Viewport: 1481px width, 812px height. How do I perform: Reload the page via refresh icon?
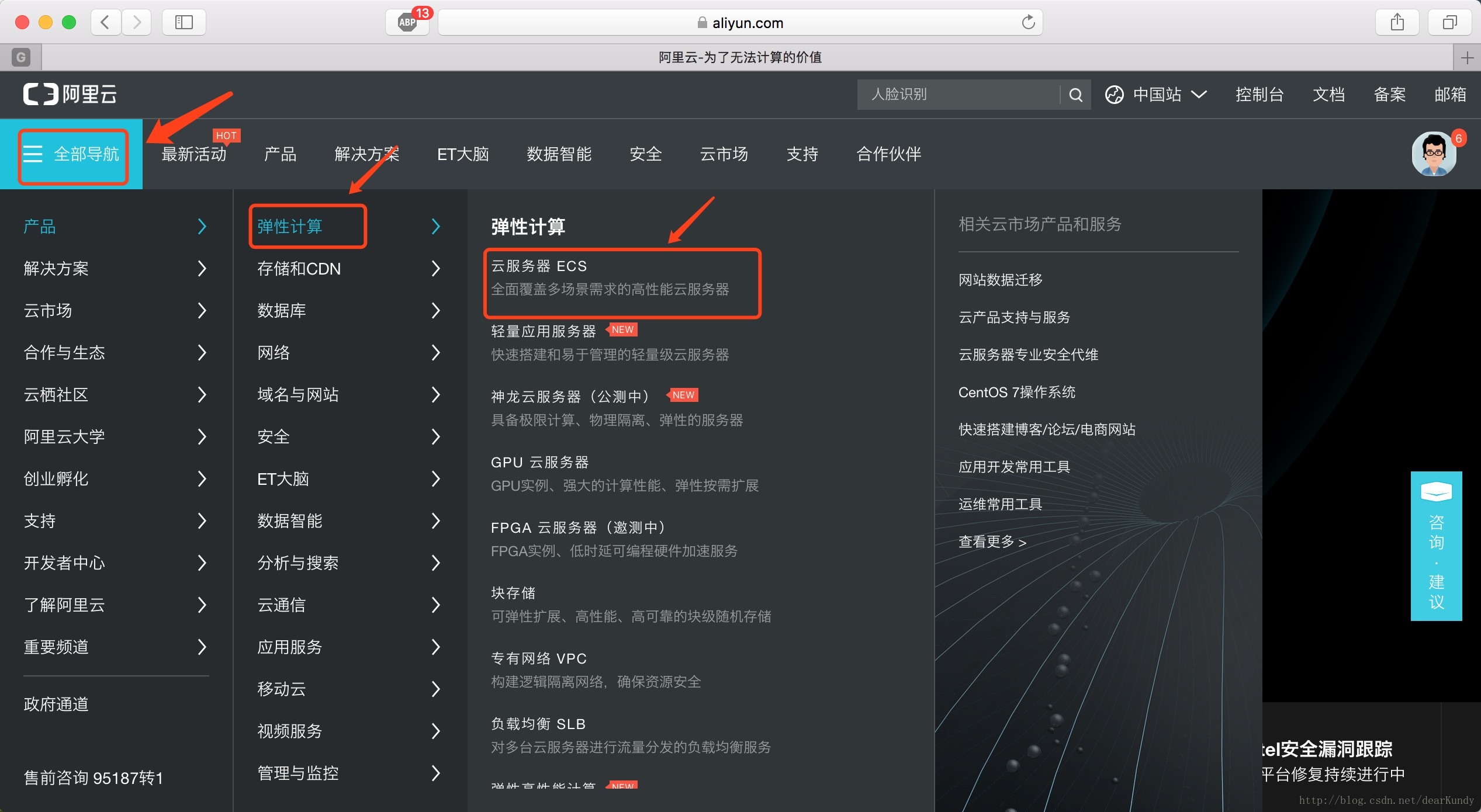coord(1028,22)
